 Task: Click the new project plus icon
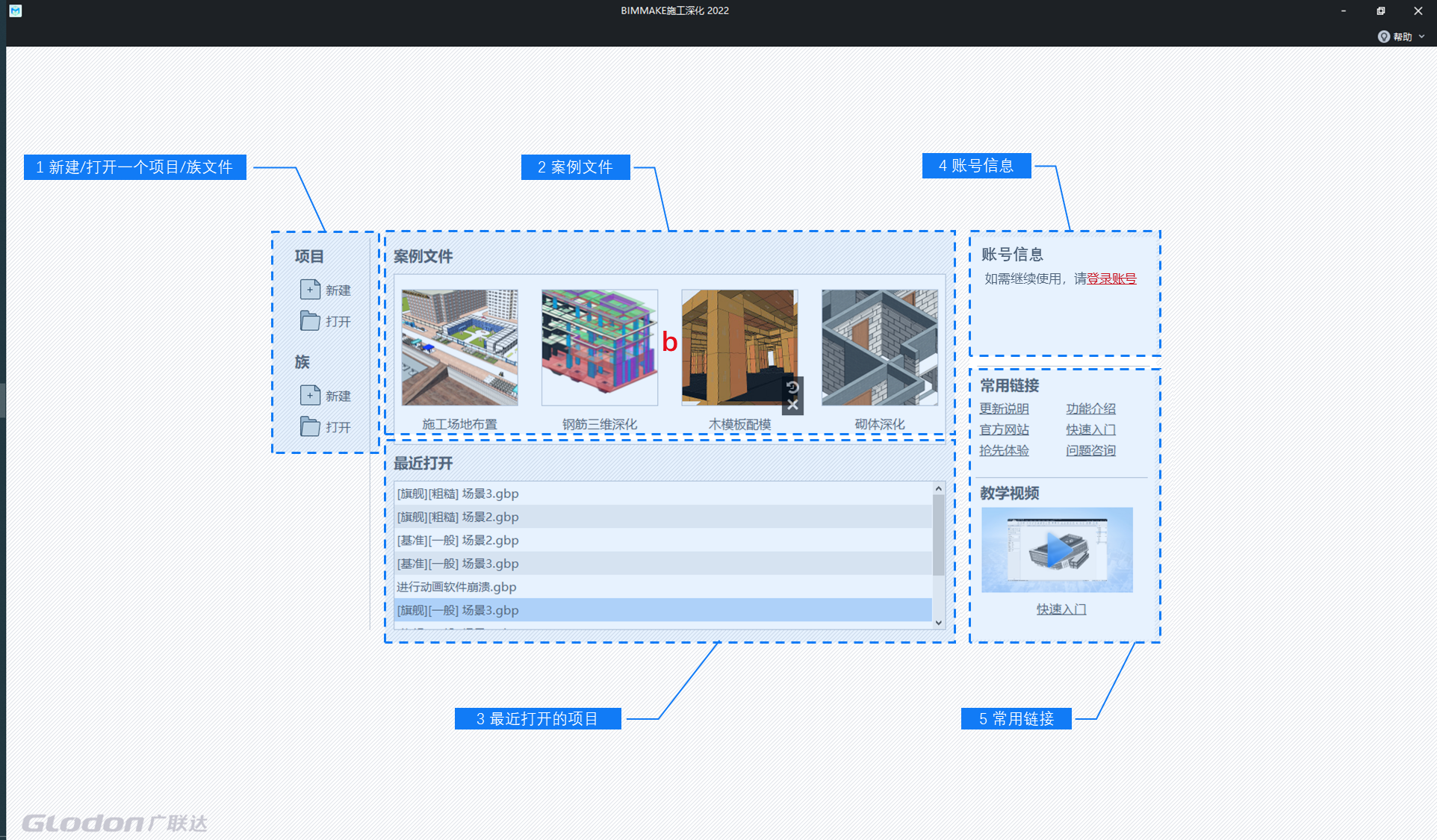click(310, 289)
